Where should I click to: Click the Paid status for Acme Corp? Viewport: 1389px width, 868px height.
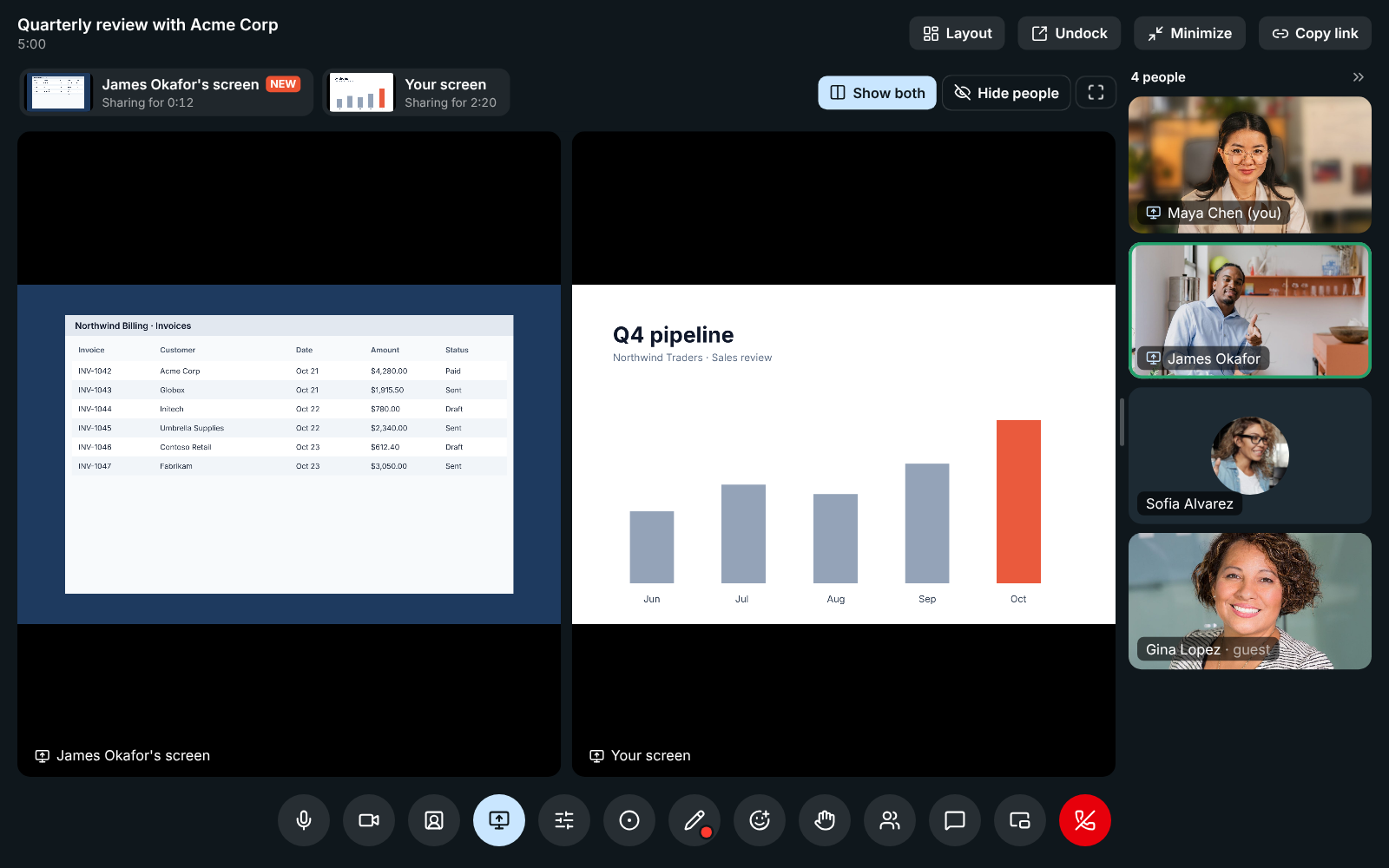453,371
